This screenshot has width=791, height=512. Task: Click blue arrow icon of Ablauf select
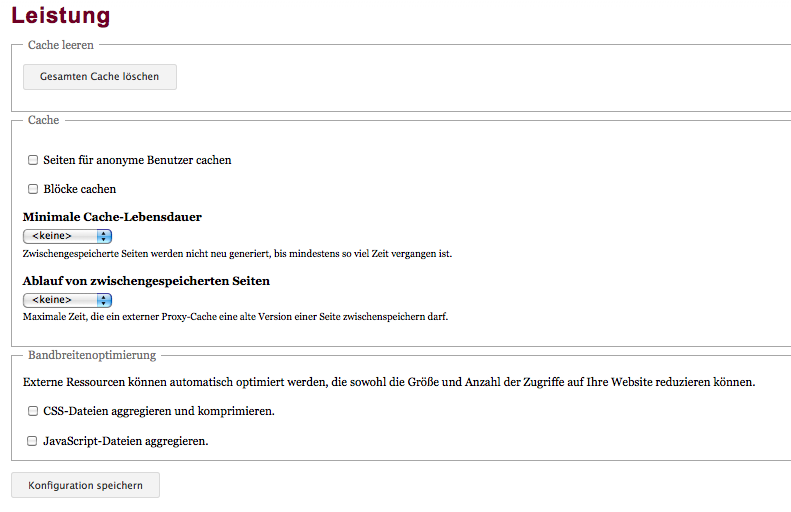104,300
